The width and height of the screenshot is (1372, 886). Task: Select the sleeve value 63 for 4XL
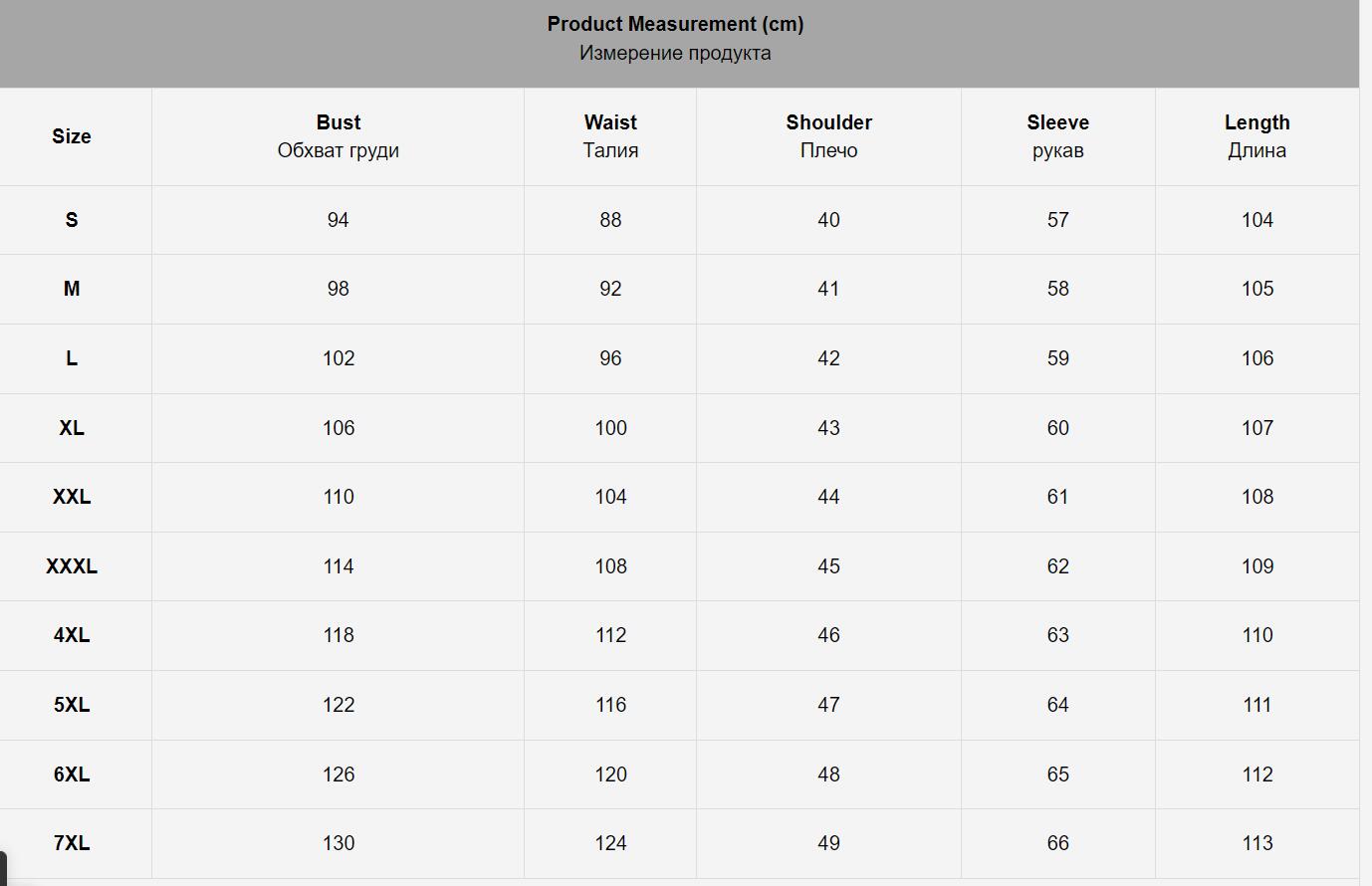pos(1057,635)
